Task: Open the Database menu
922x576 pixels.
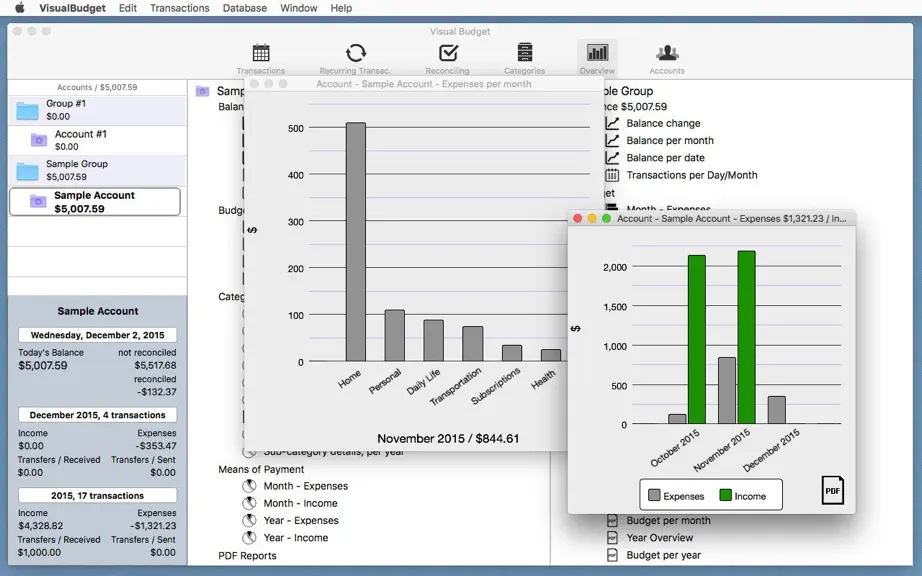Action: 245,8
